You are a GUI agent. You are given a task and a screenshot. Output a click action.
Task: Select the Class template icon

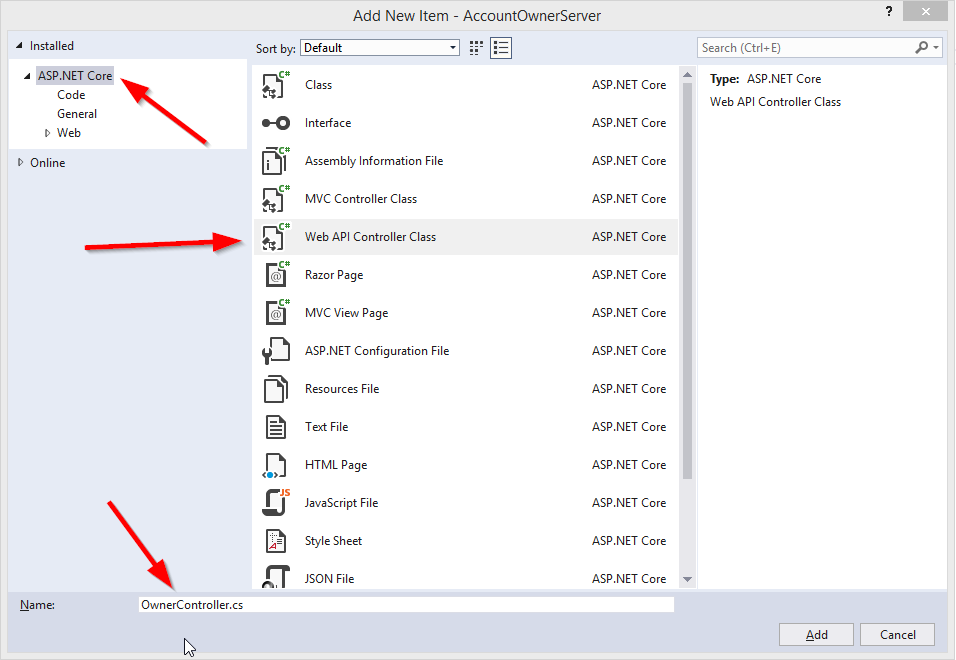(275, 86)
